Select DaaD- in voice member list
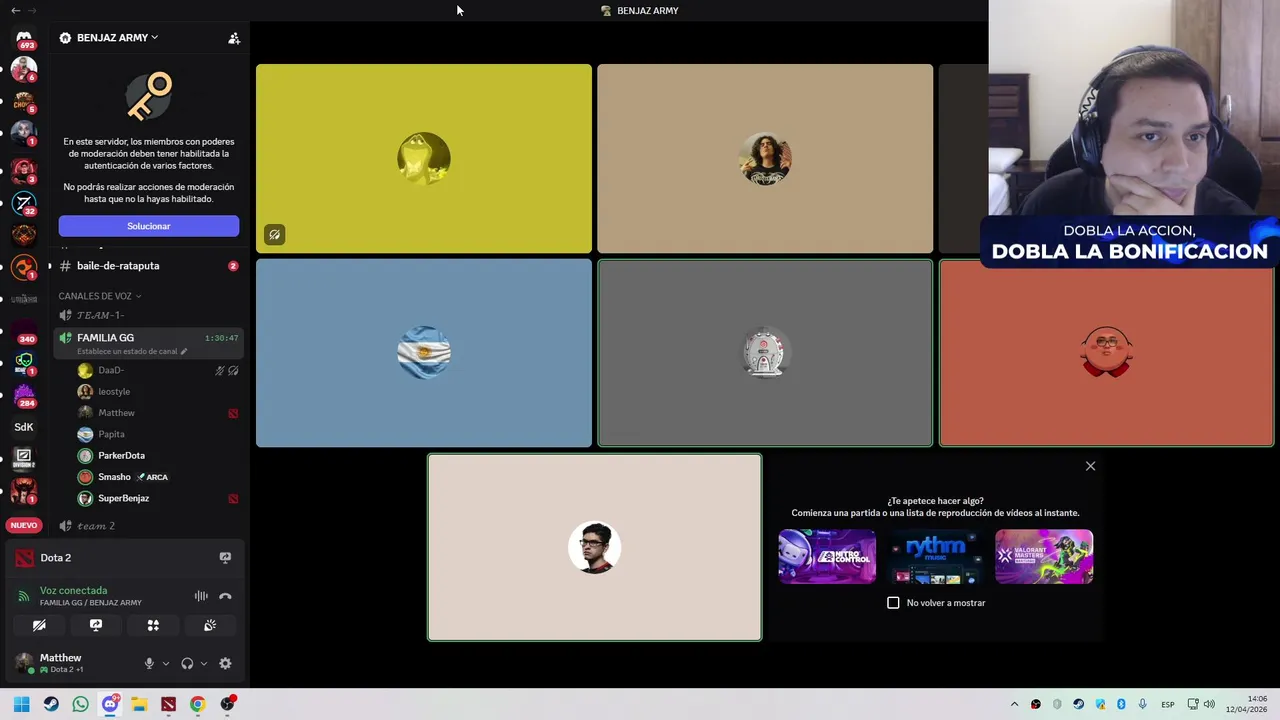This screenshot has width=1280, height=720. 158,370
